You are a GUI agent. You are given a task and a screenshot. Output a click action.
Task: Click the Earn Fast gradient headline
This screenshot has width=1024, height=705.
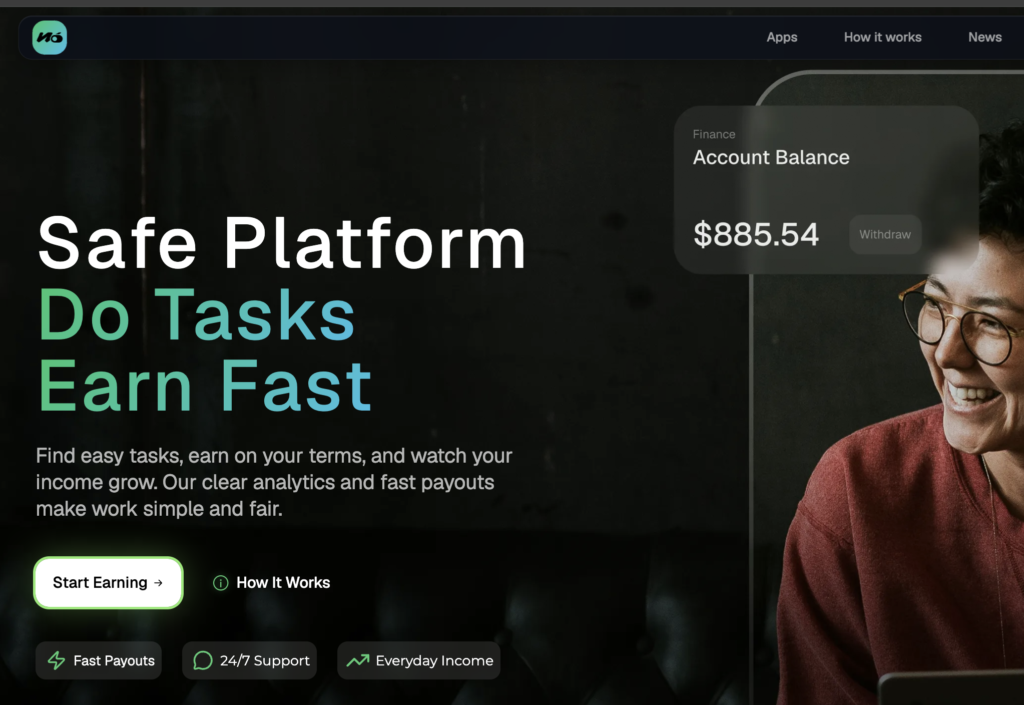point(204,386)
